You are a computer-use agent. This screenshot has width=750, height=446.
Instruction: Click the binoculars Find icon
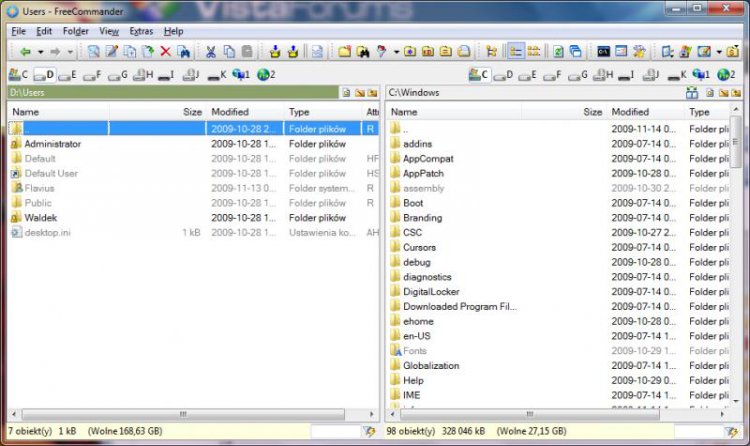click(x=363, y=51)
